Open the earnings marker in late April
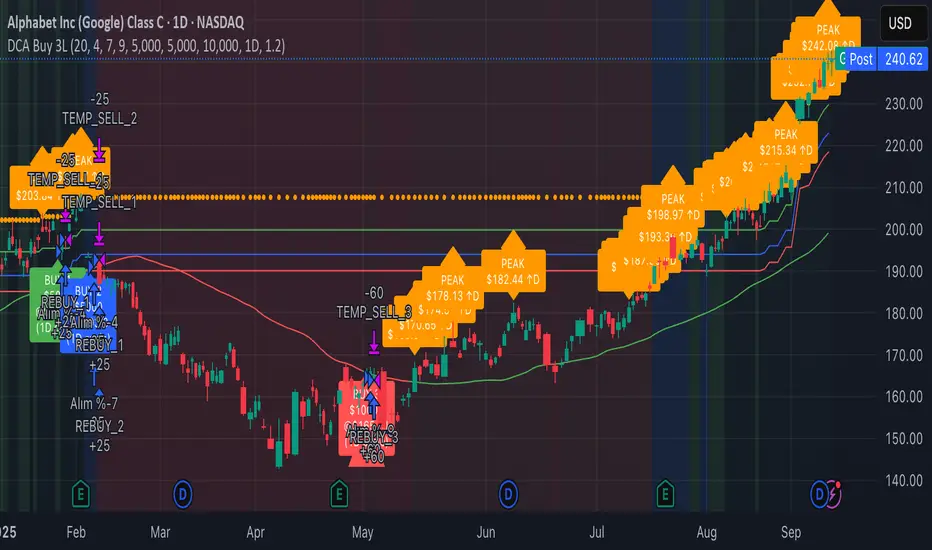The image size is (932, 550). [x=339, y=494]
